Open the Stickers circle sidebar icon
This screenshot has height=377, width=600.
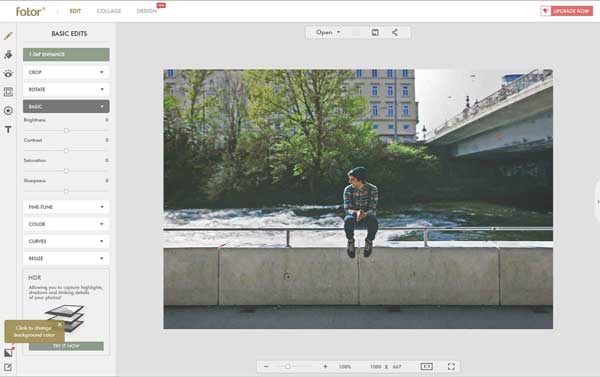click(8, 111)
